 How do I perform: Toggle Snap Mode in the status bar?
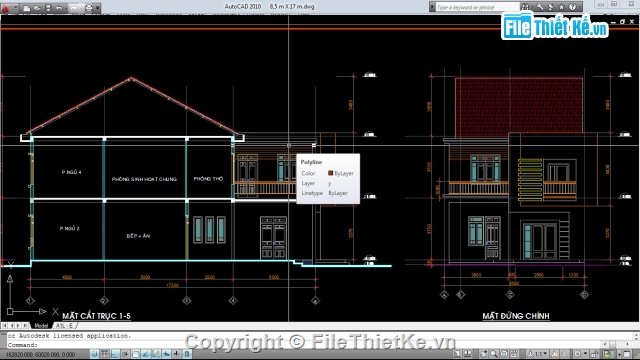coord(93,354)
